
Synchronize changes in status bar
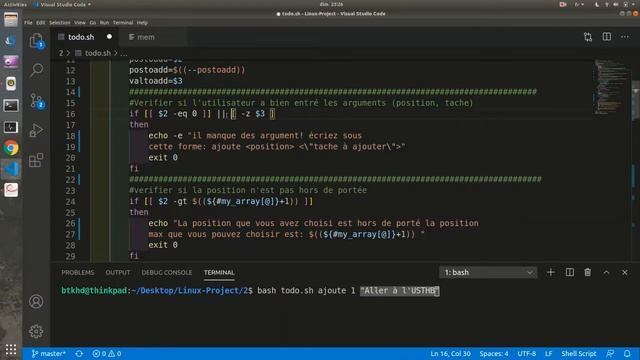[x=79, y=353]
